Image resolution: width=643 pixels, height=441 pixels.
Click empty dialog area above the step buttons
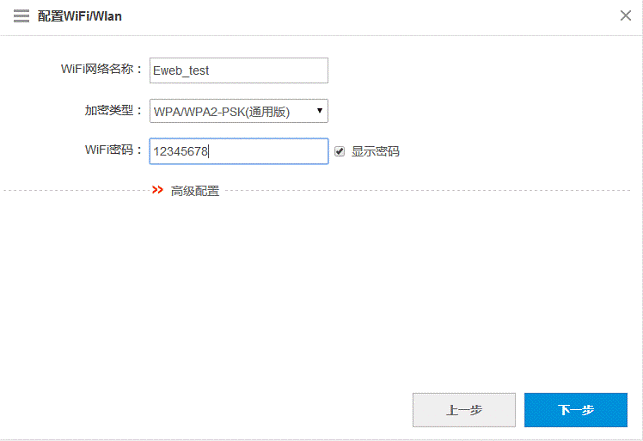(x=320, y=300)
